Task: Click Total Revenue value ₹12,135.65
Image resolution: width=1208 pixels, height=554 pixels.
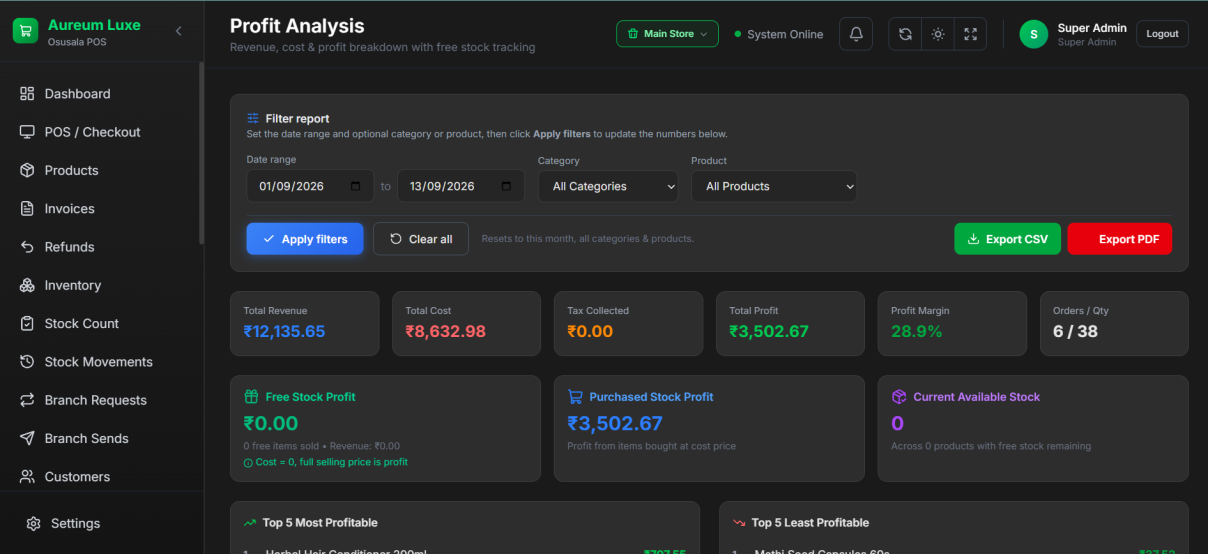Action: coord(284,331)
